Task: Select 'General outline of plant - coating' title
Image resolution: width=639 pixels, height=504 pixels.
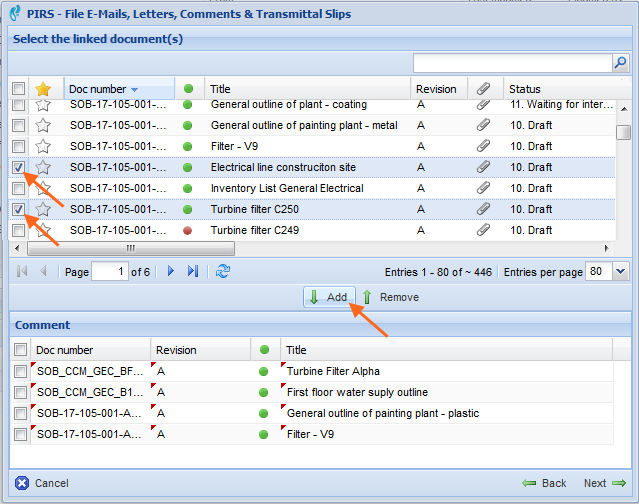Action: click(x=289, y=104)
